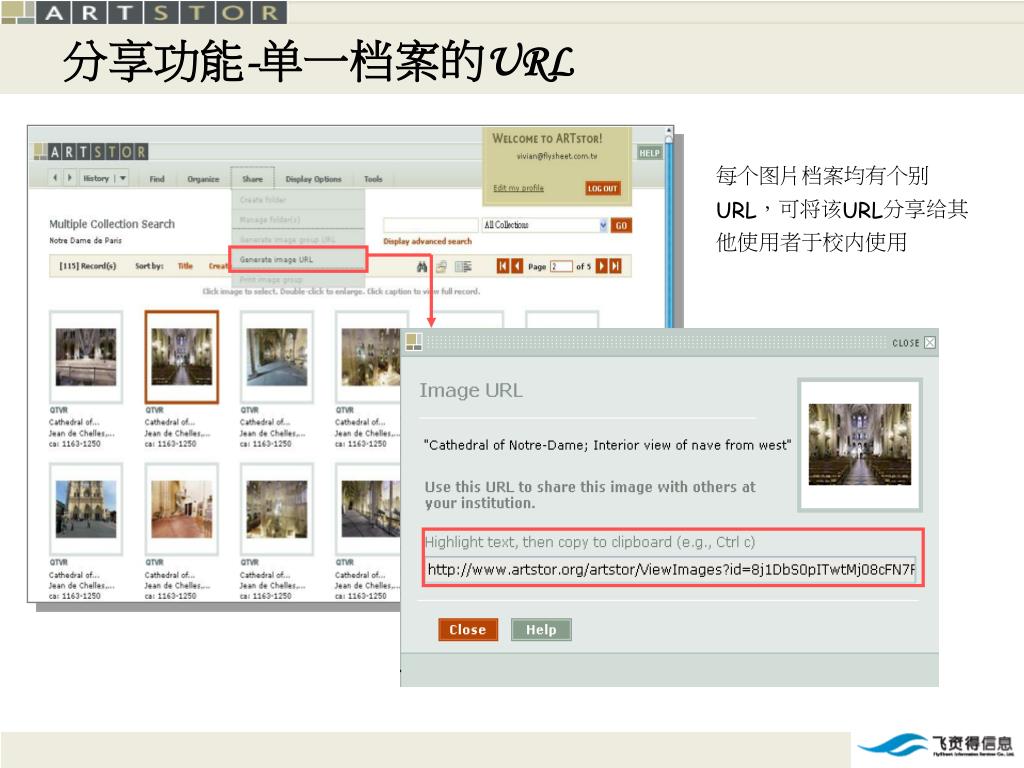Click the green Help button in dialog

pos(541,630)
